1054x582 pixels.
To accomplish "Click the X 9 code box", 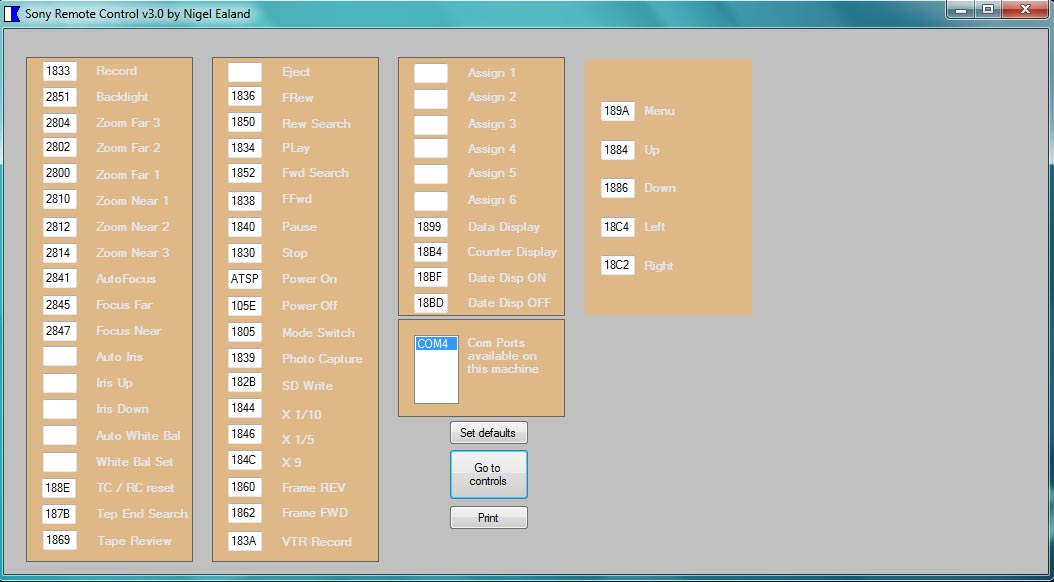I will 245,460.
